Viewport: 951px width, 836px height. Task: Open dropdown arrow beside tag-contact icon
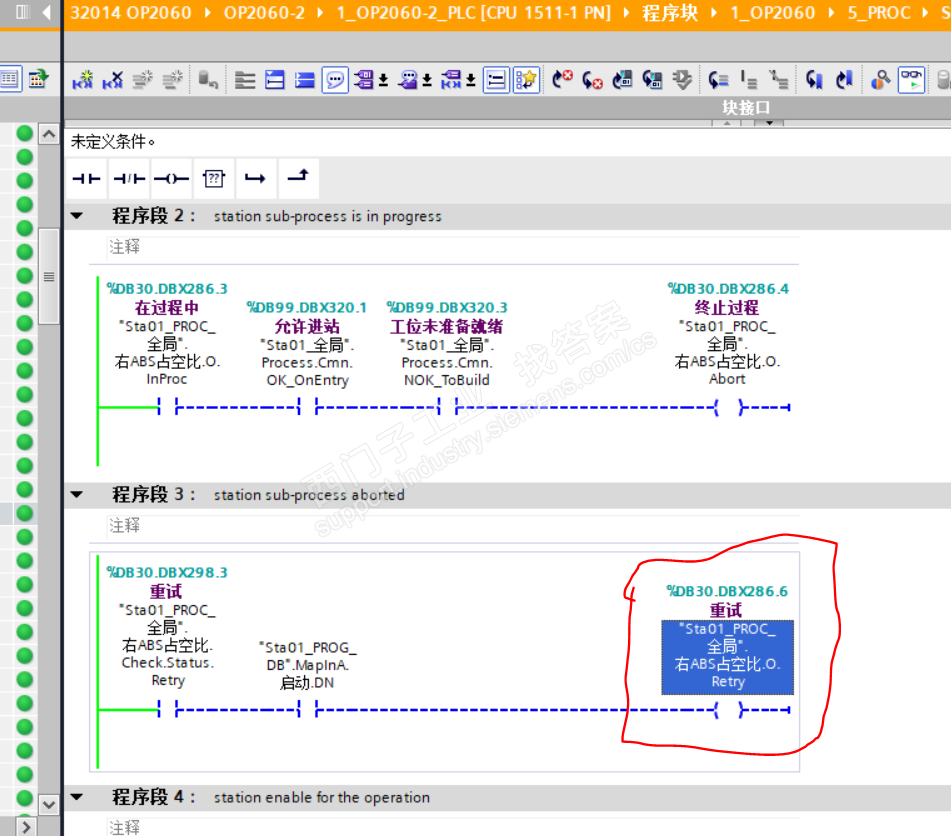coord(471,80)
